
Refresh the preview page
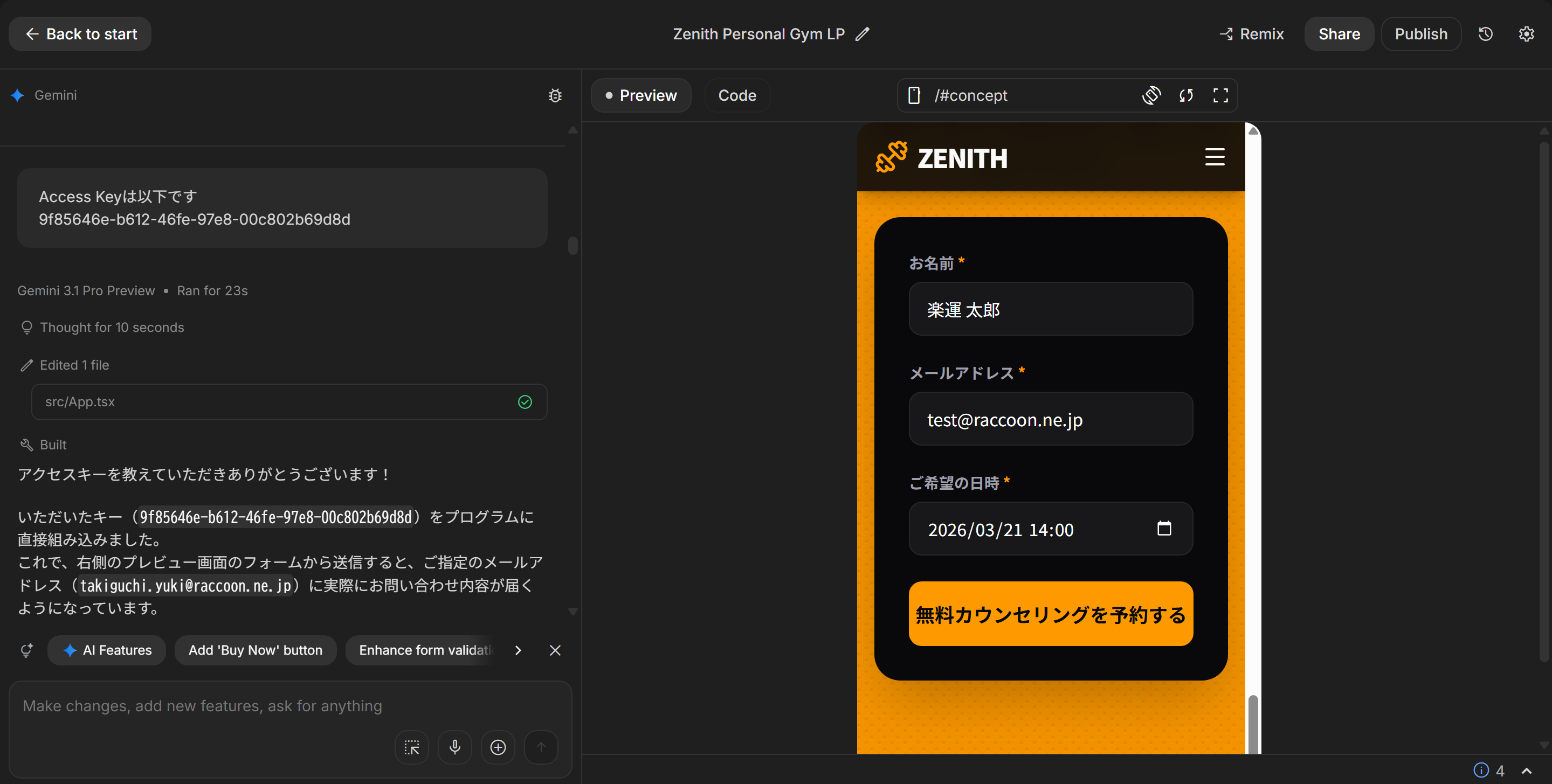click(x=1187, y=95)
